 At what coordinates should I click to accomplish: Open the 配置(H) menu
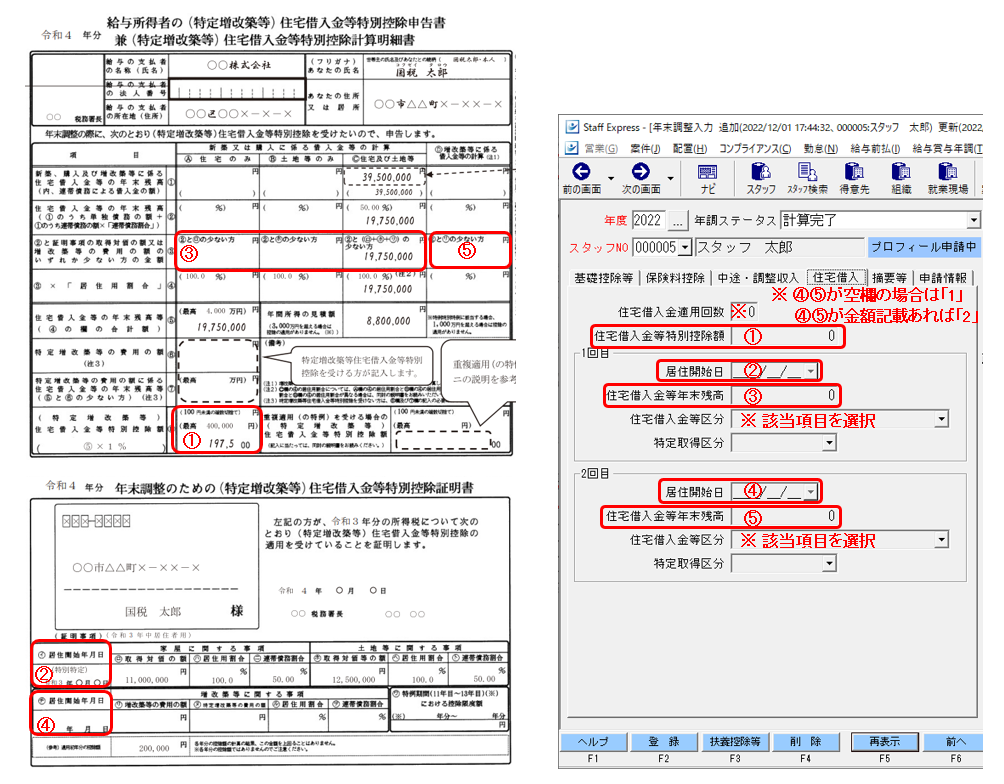(690, 149)
